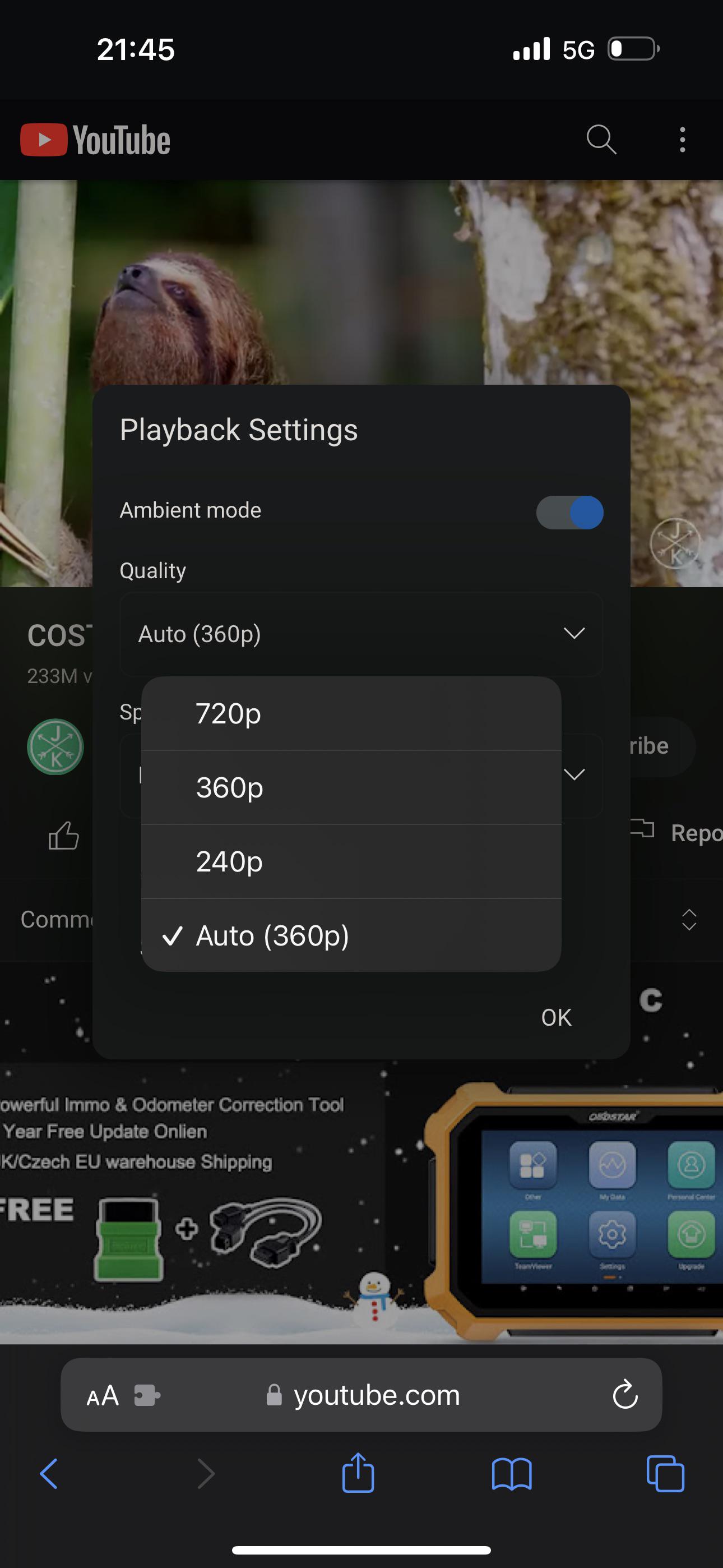Screen dimensions: 723x1568
Task: Reload the page with refresh icon
Action: point(624,1395)
